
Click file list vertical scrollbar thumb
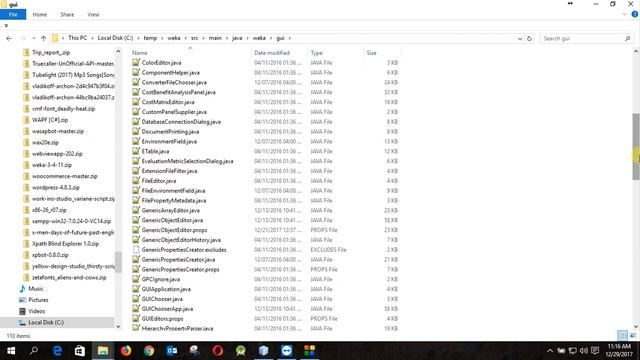(x=636, y=146)
